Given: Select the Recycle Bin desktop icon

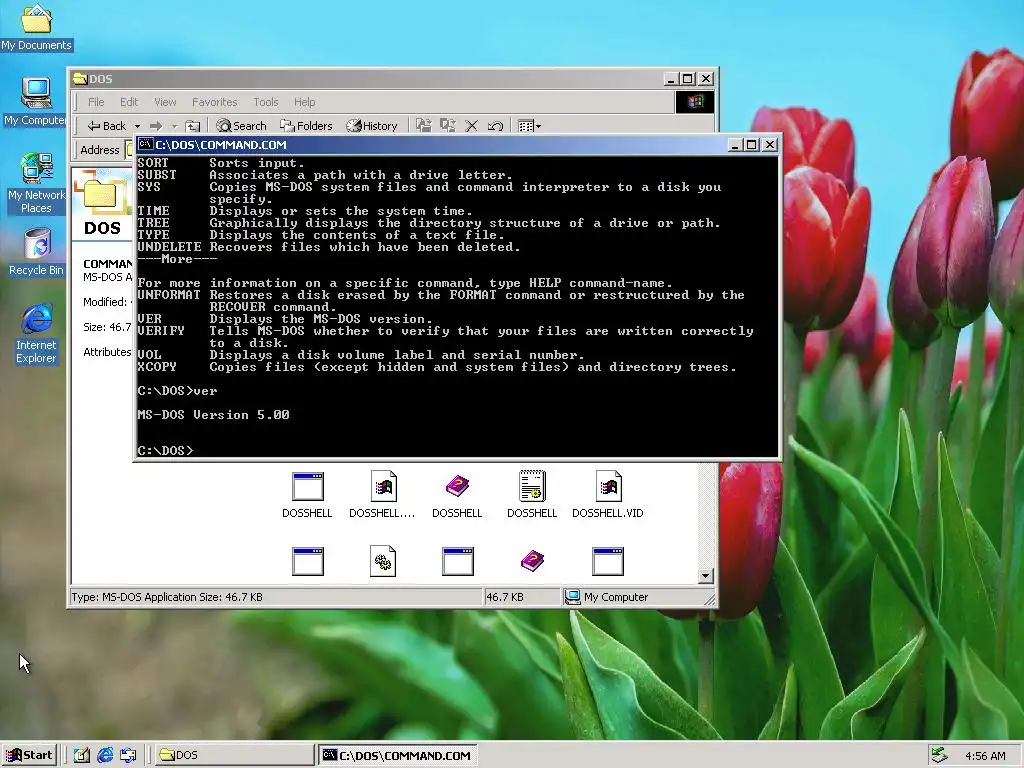Looking at the screenshot, I should point(36,252).
